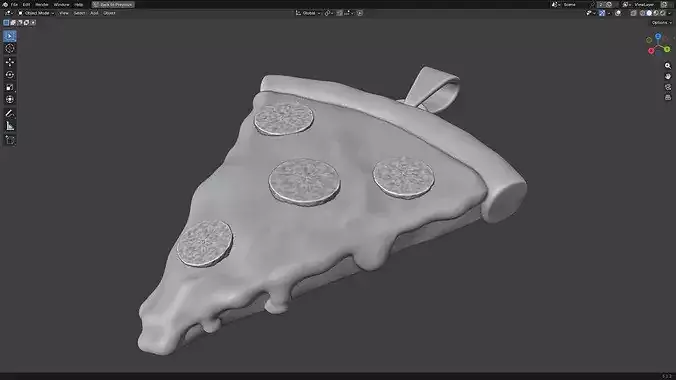This screenshot has width=676, height=380.
Task: Open the viewport View menu
Action: click(64, 13)
